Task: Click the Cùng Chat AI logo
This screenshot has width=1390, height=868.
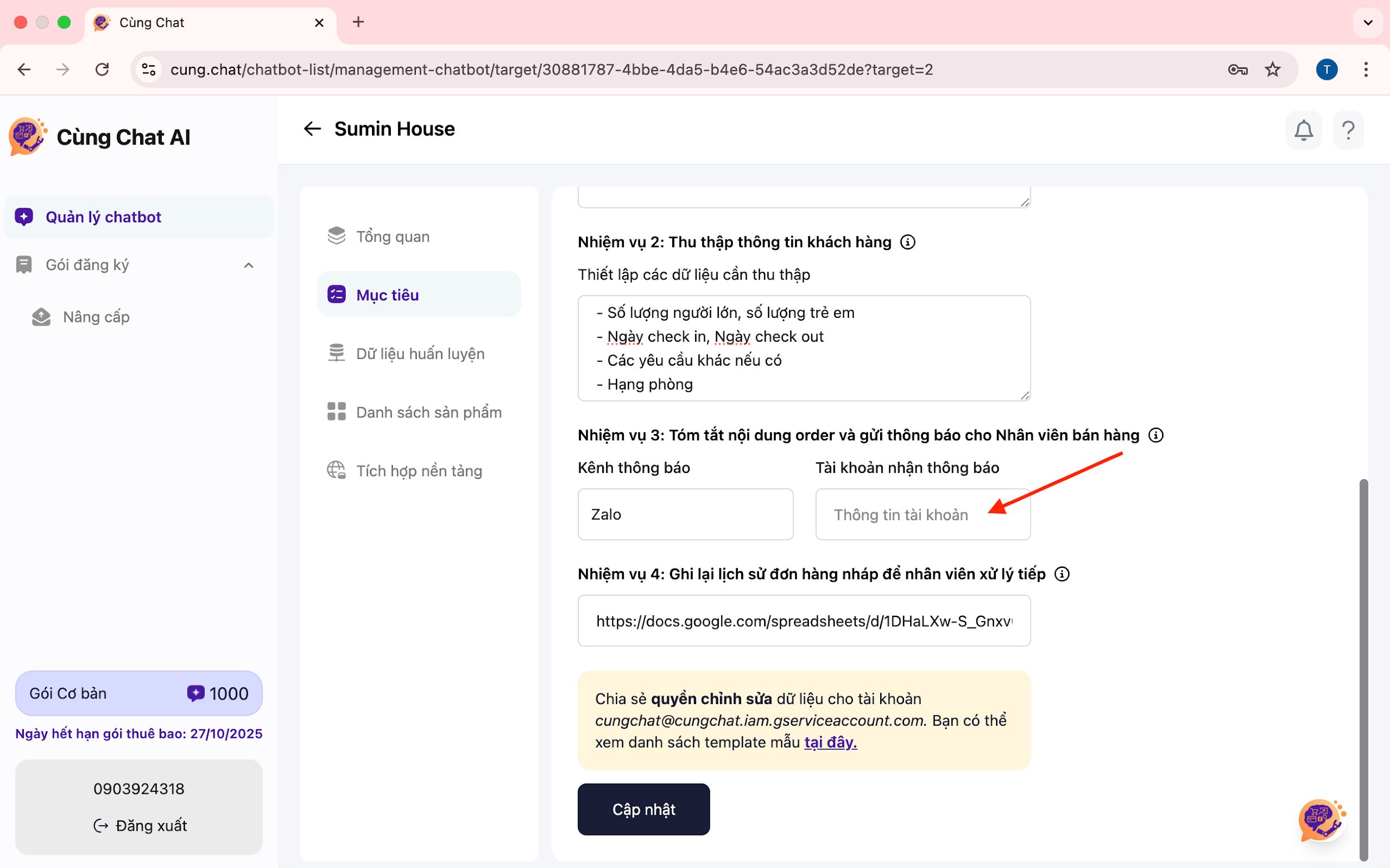Action: click(27, 137)
